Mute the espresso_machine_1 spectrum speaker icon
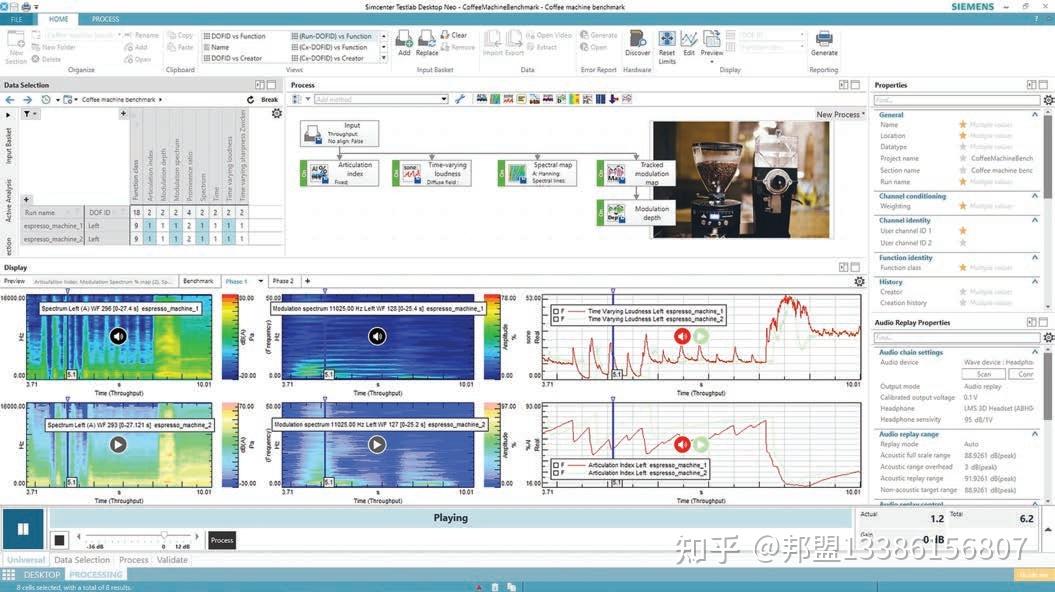This screenshot has width=1055, height=592. tap(118, 336)
